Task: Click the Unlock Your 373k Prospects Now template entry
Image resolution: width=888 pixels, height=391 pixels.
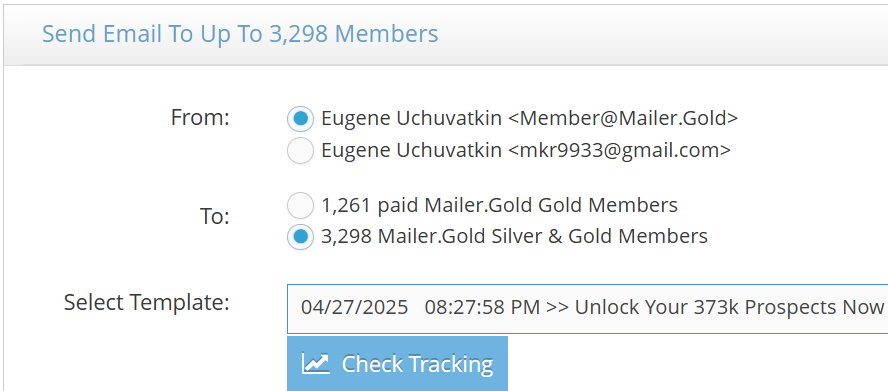Action: pyautogui.click(x=729, y=307)
